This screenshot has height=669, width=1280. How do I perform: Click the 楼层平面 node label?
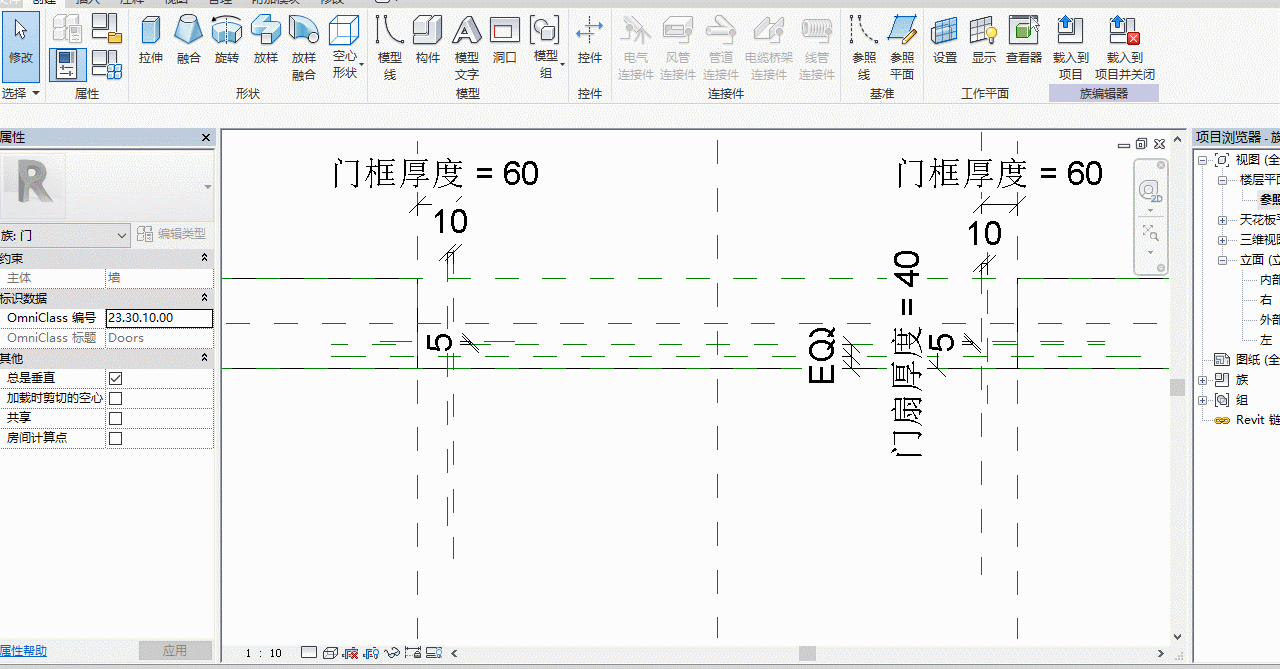point(1259,180)
